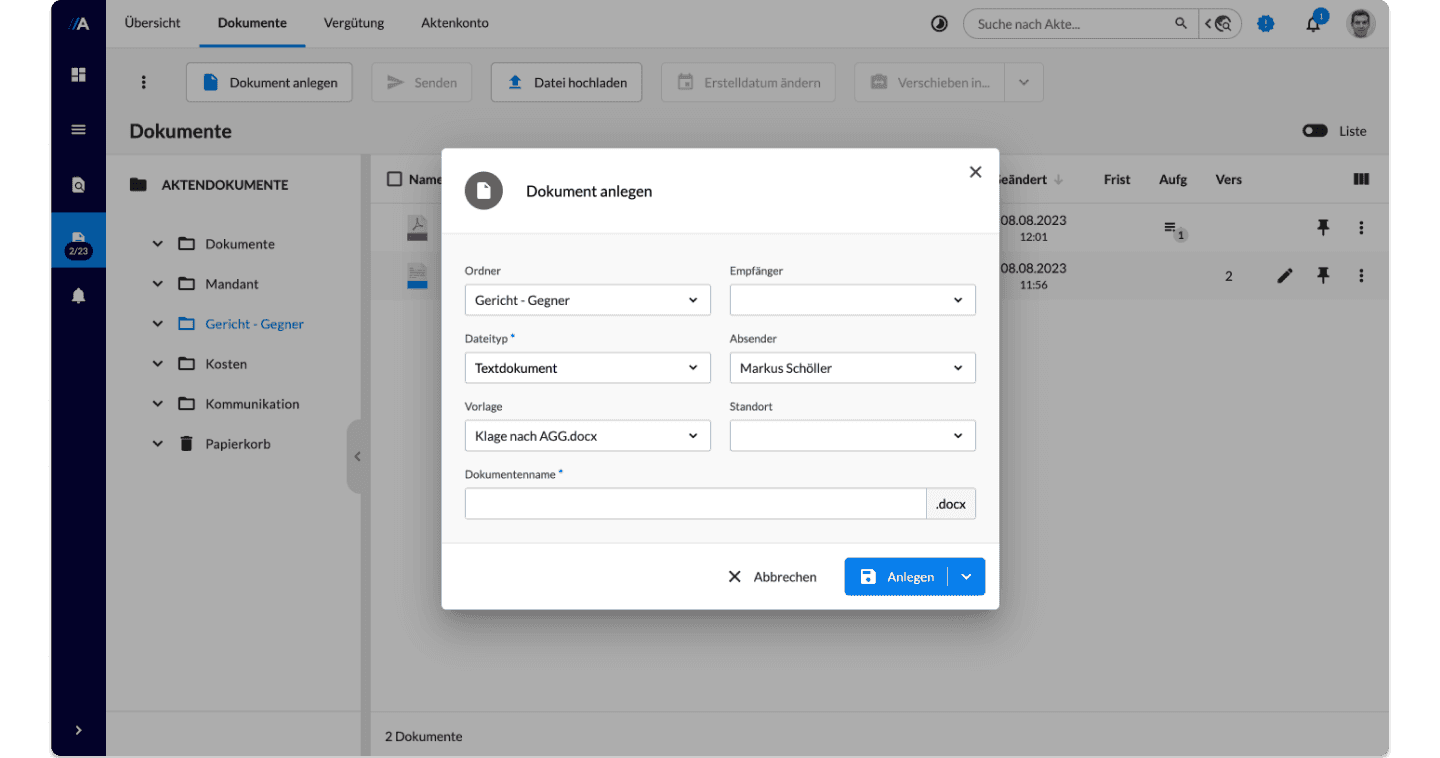Screen dimensions: 1440x758
Task: Pin the document dated 08.08.2023 11:56
Action: click(x=1323, y=276)
